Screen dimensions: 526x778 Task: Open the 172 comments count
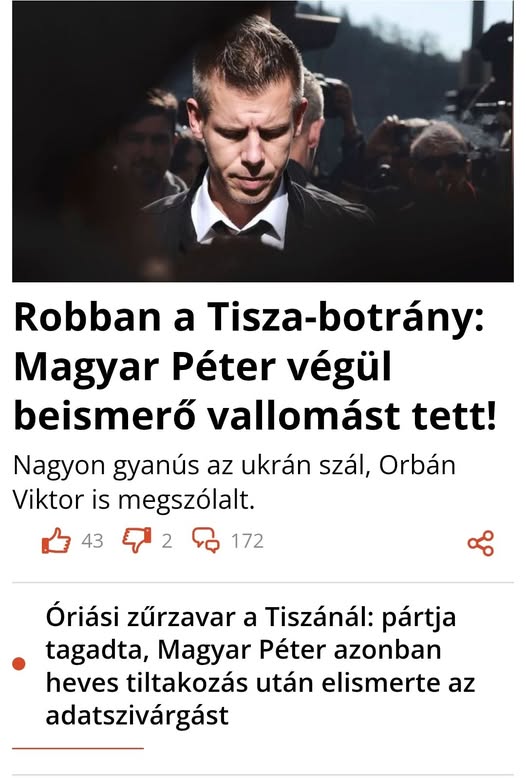coord(247,541)
